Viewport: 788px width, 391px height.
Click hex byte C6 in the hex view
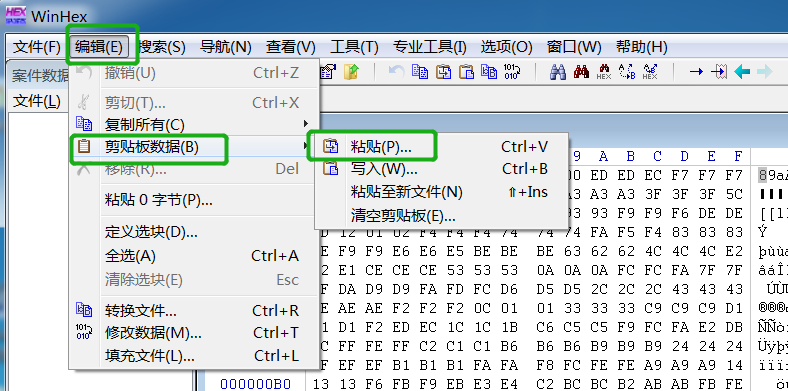tap(545, 328)
